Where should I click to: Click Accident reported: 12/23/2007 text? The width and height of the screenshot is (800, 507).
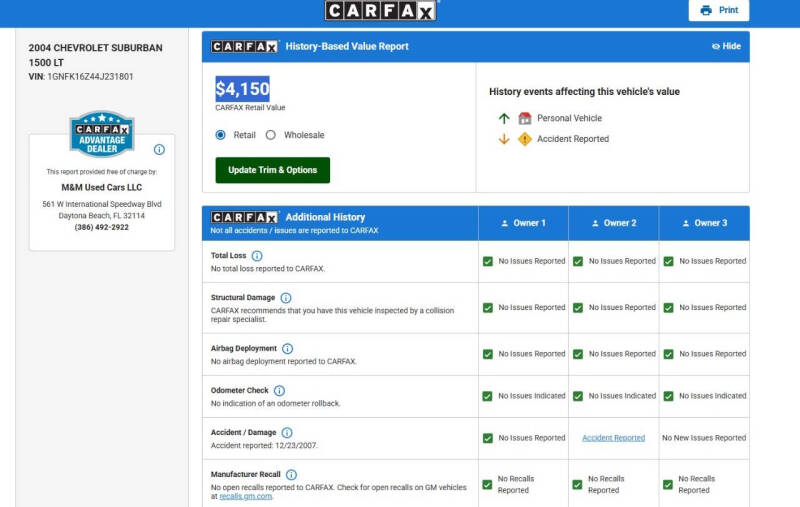tap(264, 445)
